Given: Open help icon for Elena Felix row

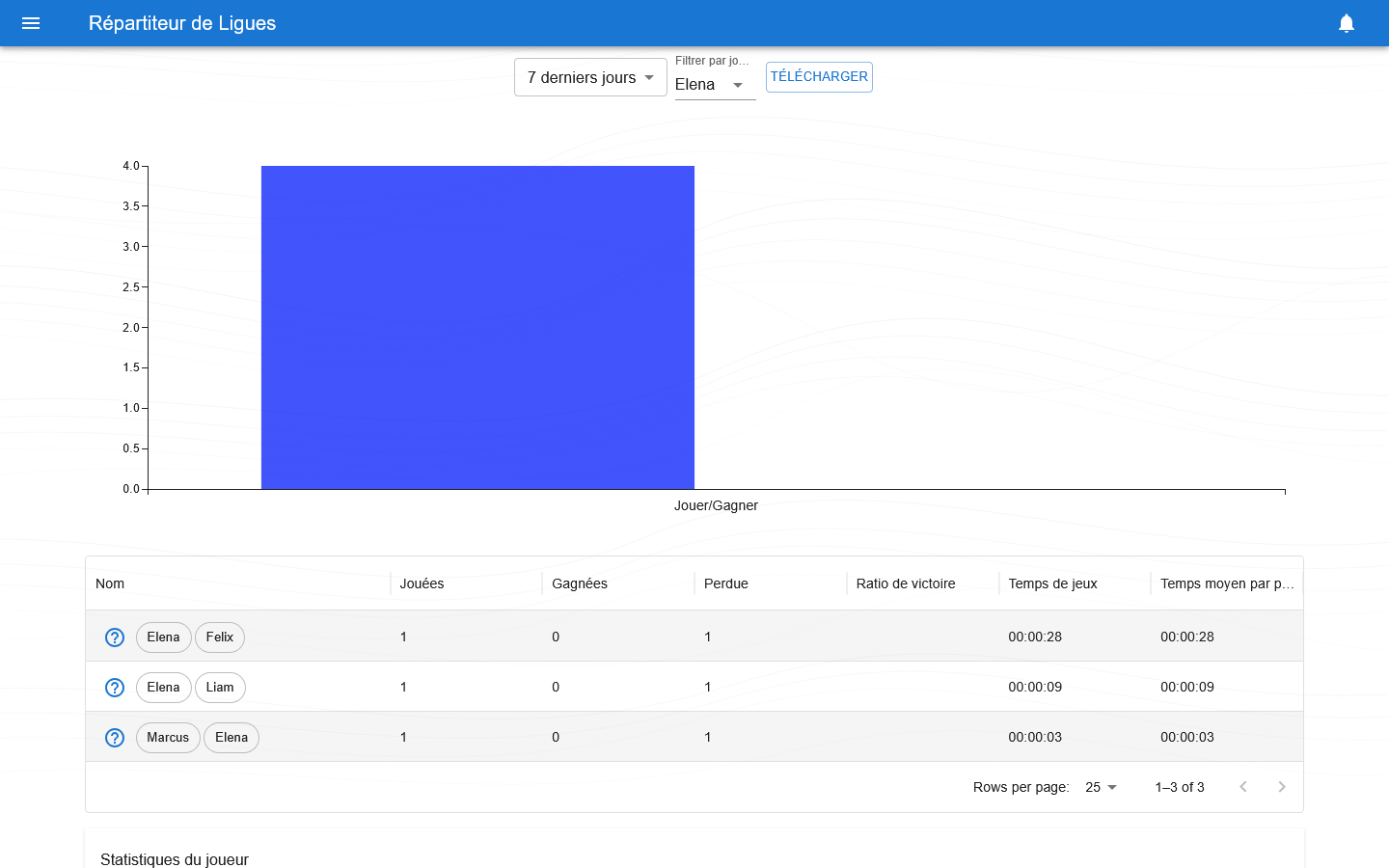Looking at the screenshot, I should coord(115,637).
